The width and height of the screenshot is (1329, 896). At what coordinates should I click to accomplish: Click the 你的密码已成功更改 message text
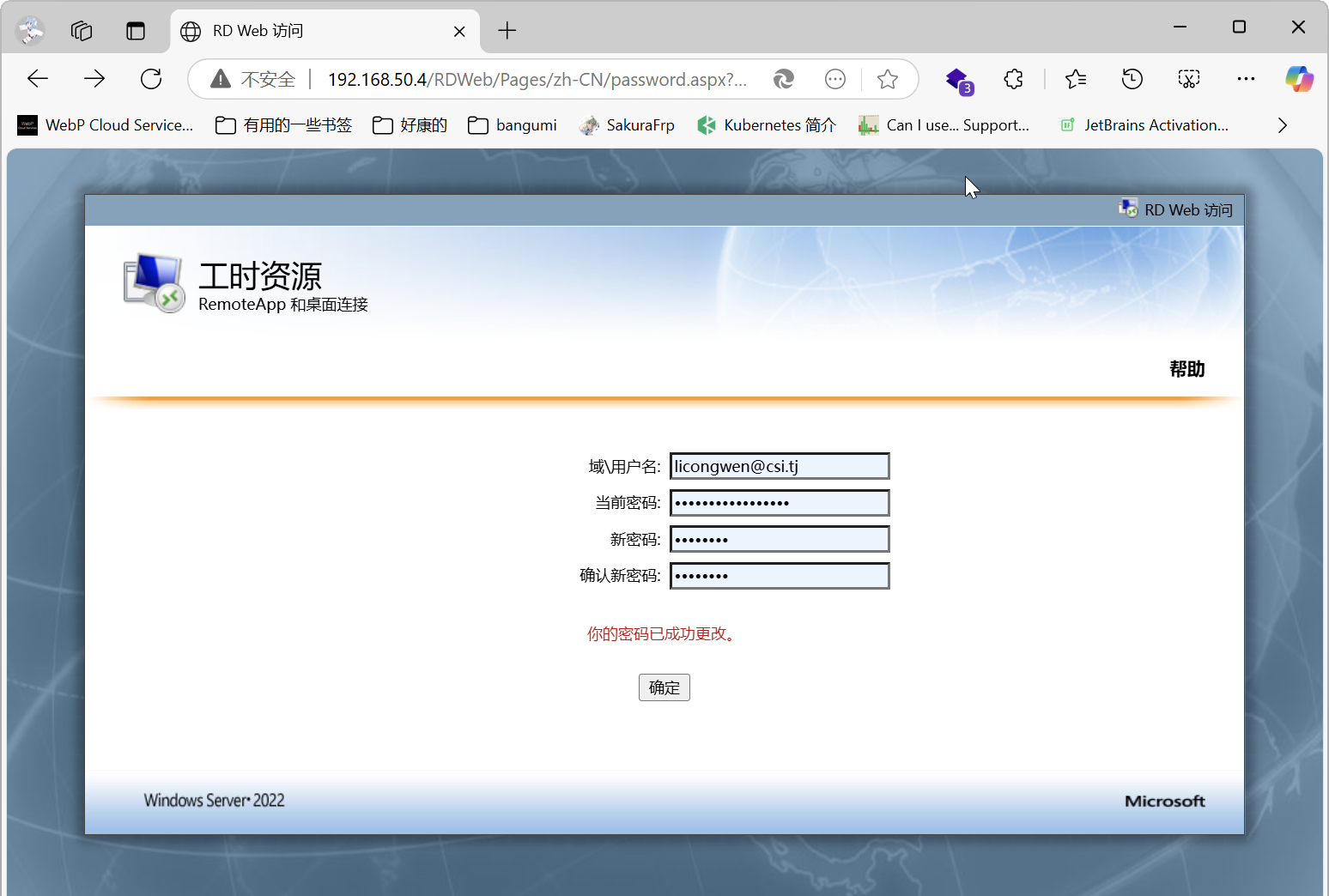[x=663, y=634]
